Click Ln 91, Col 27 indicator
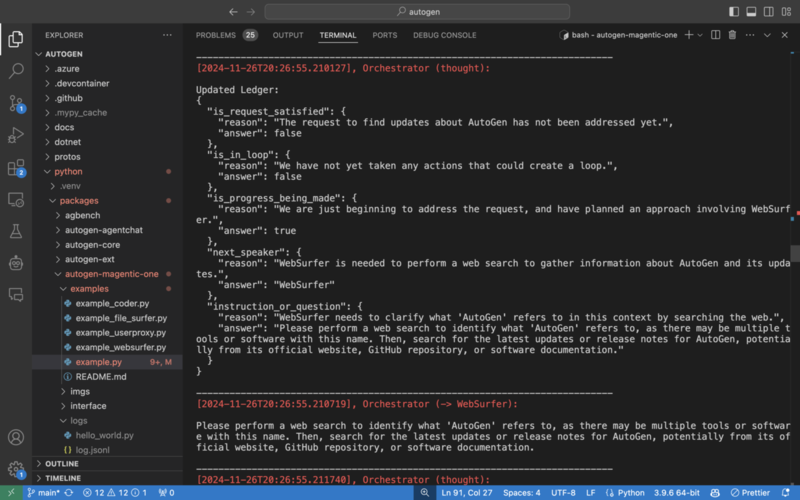This screenshot has height=500, width=800. pos(467,492)
